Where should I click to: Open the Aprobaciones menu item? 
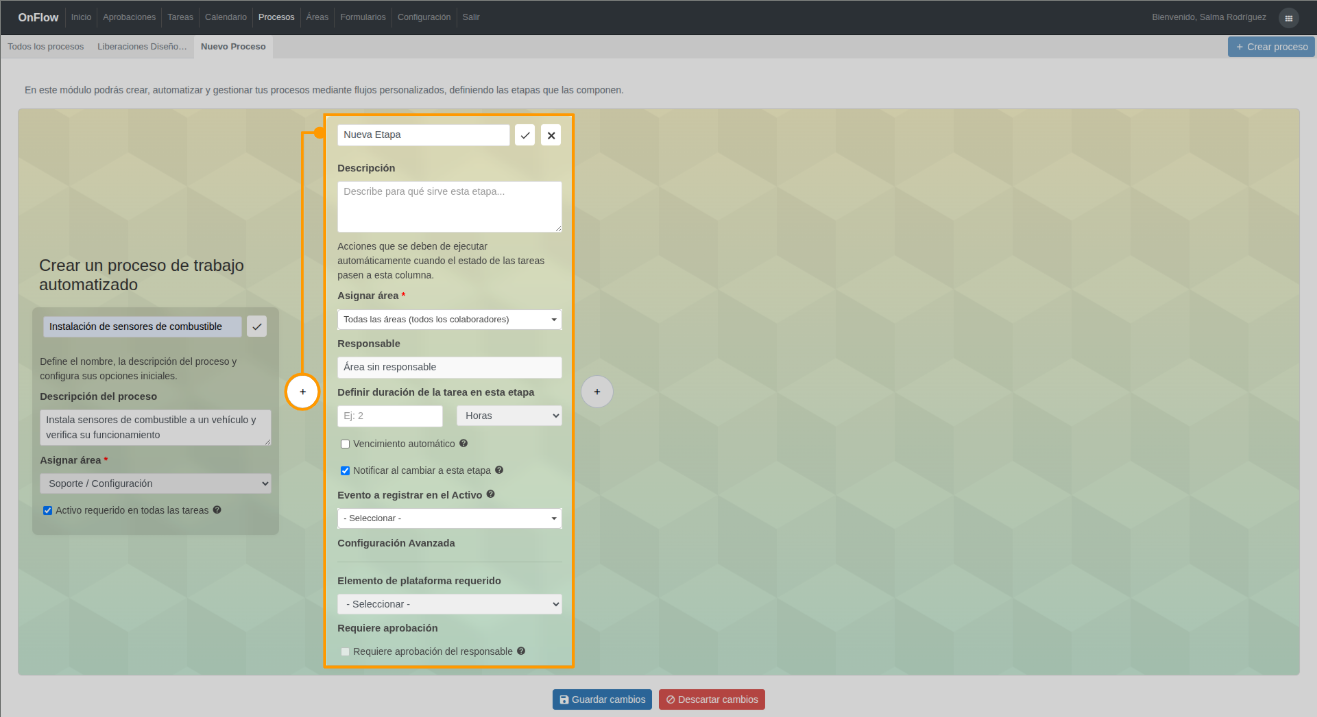pyautogui.click(x=129, y=17)
